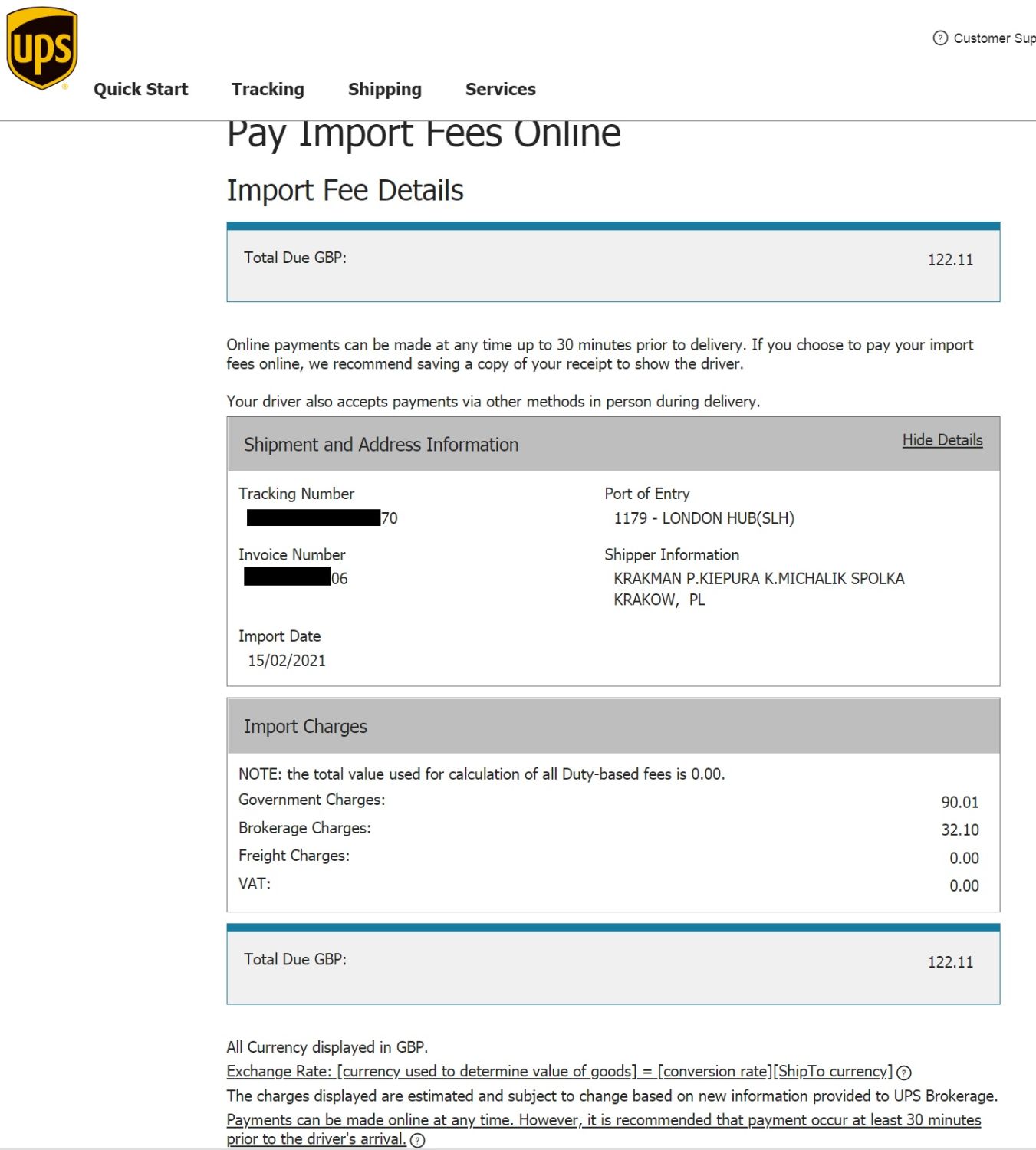Image resolution: width=1036 pixels, height=1150 pixels.
Task: Click the import date 15/02/2021
Action: (286, 660)
